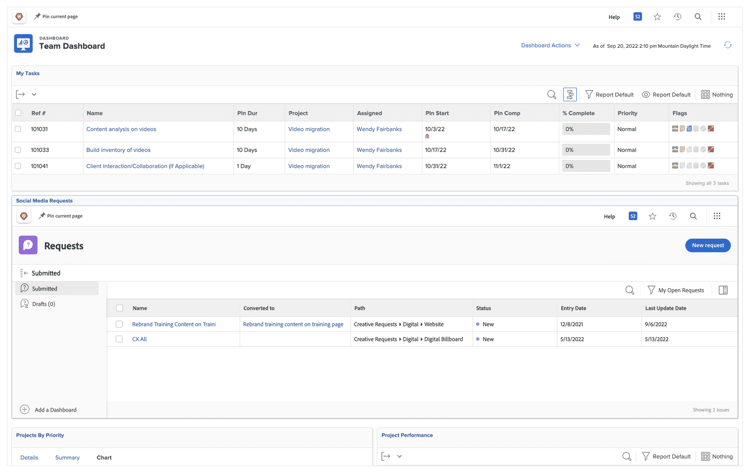The width and height of the screenshot is (750, 473).
Task: Select Drafts (0) in the sidebar
Action: [x=43, y=304]
